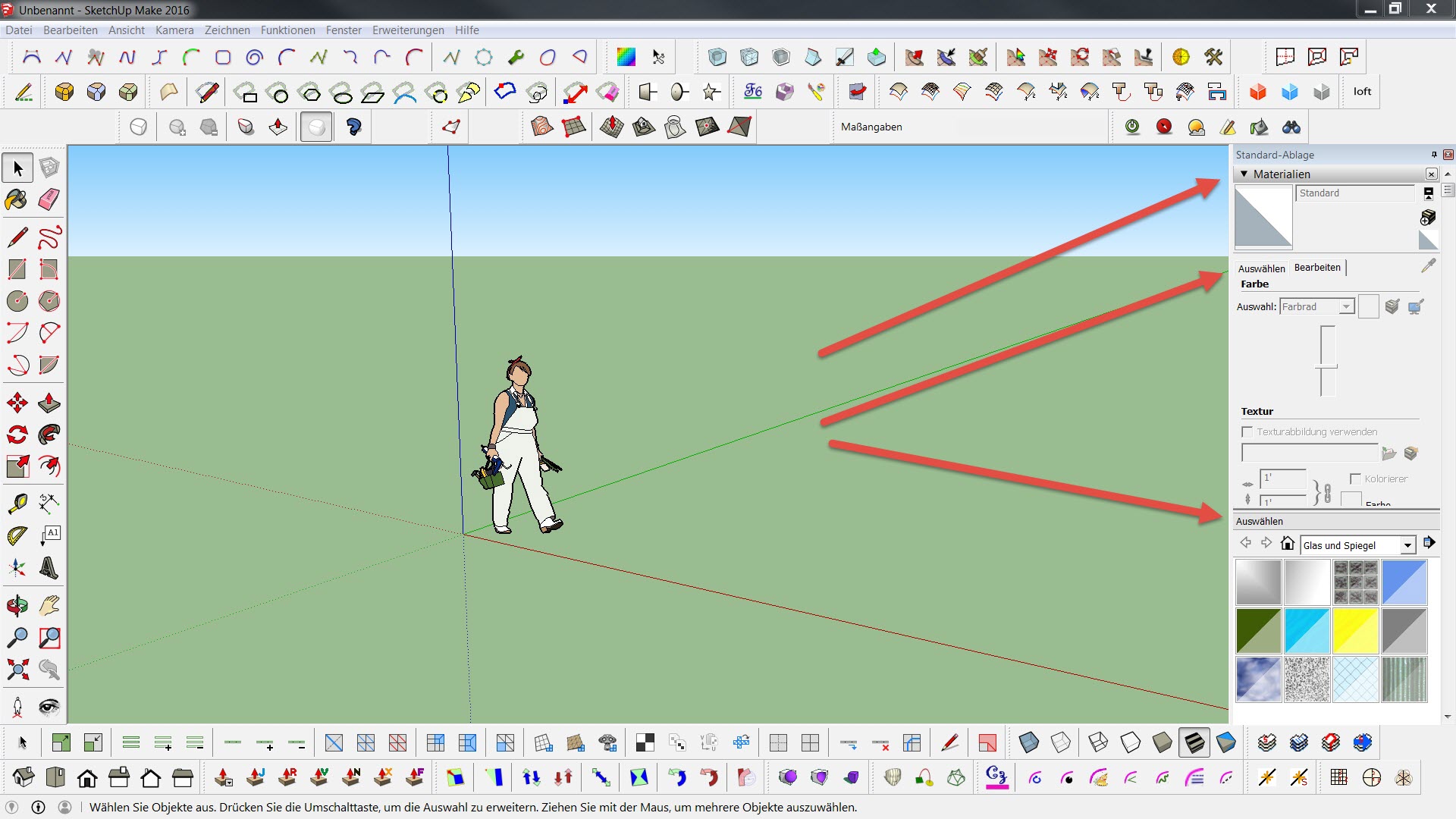Select the Eraser tool in left toolbar
The image size is (1456, 819).
coord(49,199)
